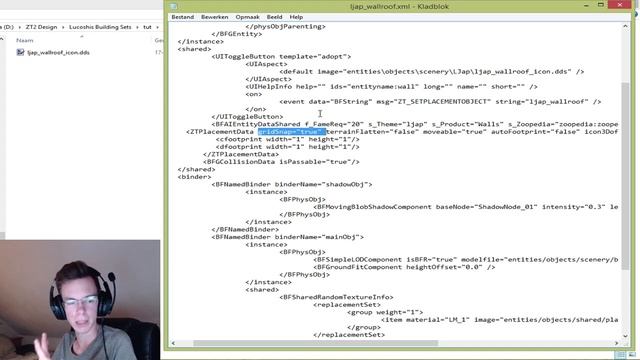Click the BFSimpleLODComponent isBFR line
Image resolution: width=640 pixels, height=360 pixels.
[466, 260]
